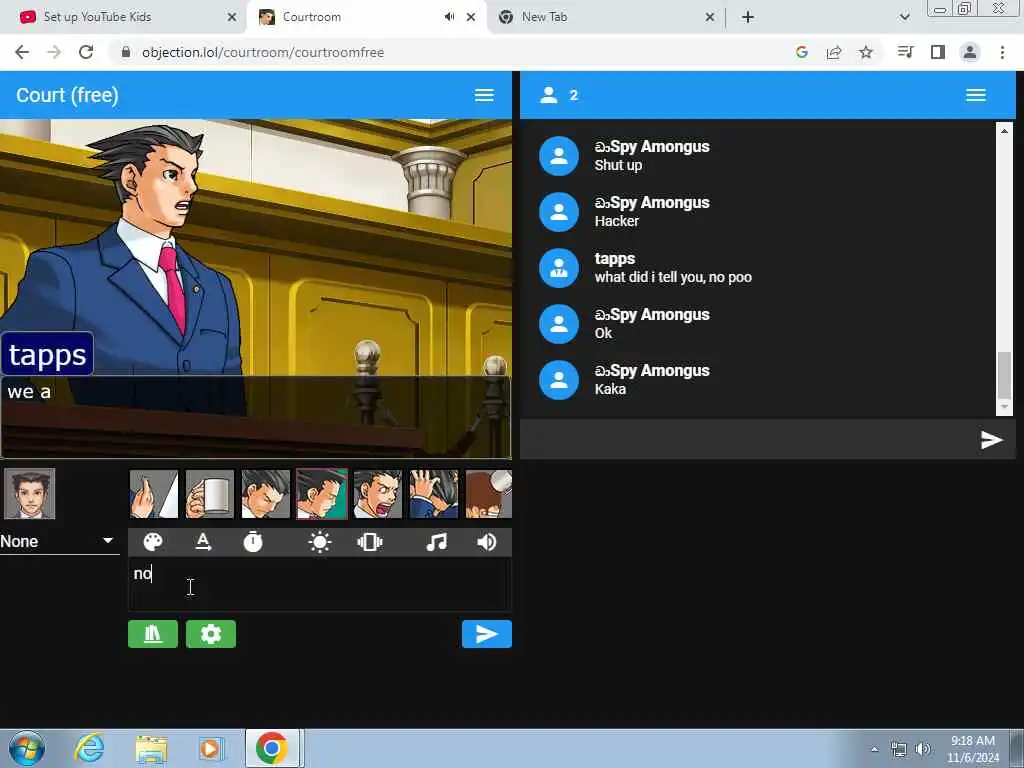This screenshot has width=1024, height=768.
Task: Open the green settings gear button
Action: (211, 634)
